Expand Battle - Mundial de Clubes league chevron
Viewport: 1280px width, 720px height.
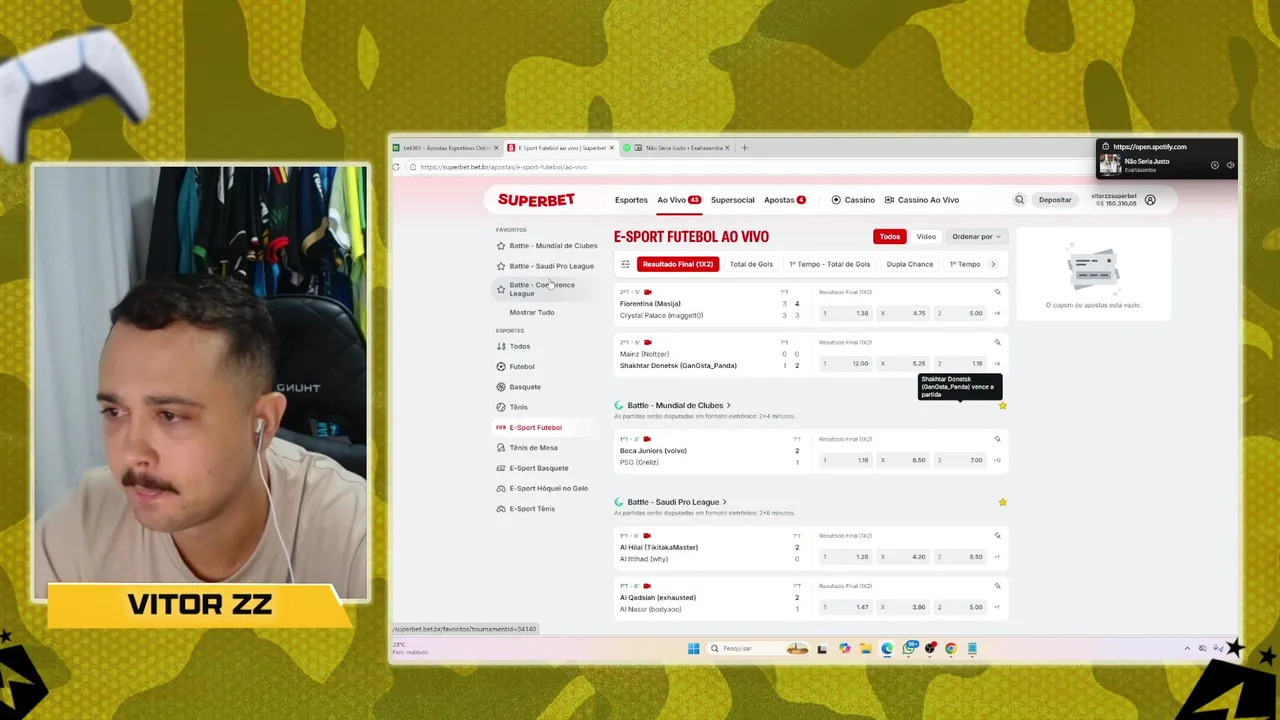(x=728, y=405)
